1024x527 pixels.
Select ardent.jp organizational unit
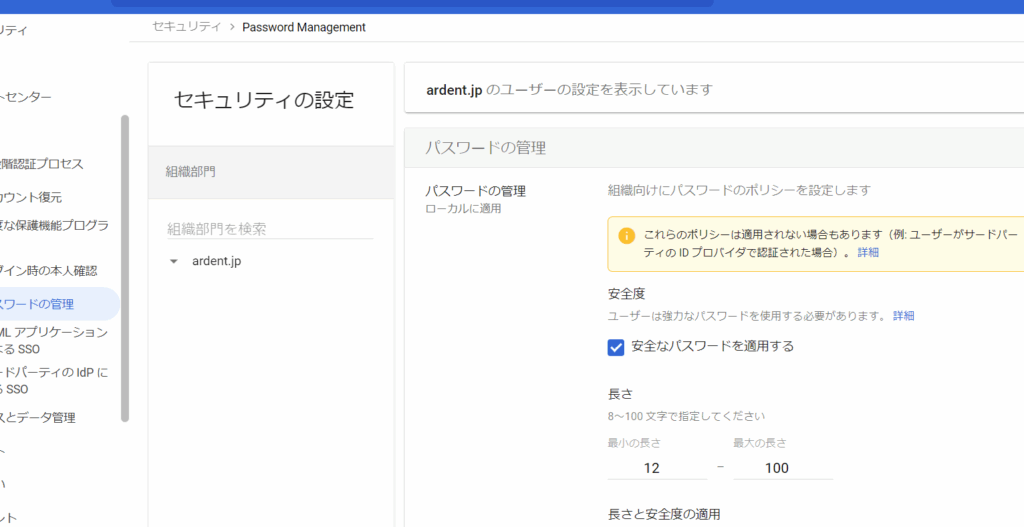point(216,262)
